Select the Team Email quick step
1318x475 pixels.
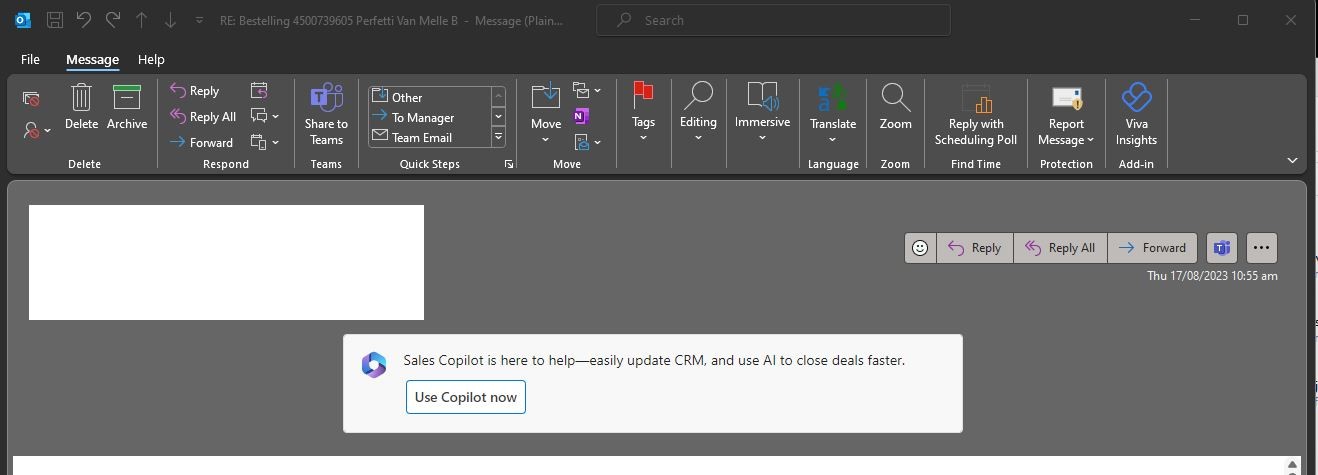pyautogui.click(x=430, y=137)
